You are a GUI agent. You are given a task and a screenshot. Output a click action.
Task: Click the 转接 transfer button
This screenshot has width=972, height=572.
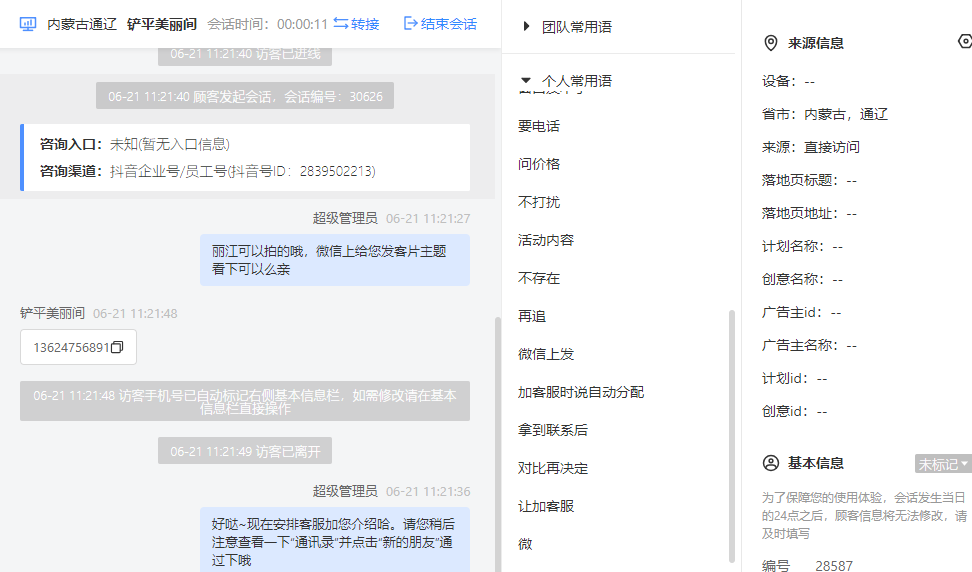pos(356,24)
